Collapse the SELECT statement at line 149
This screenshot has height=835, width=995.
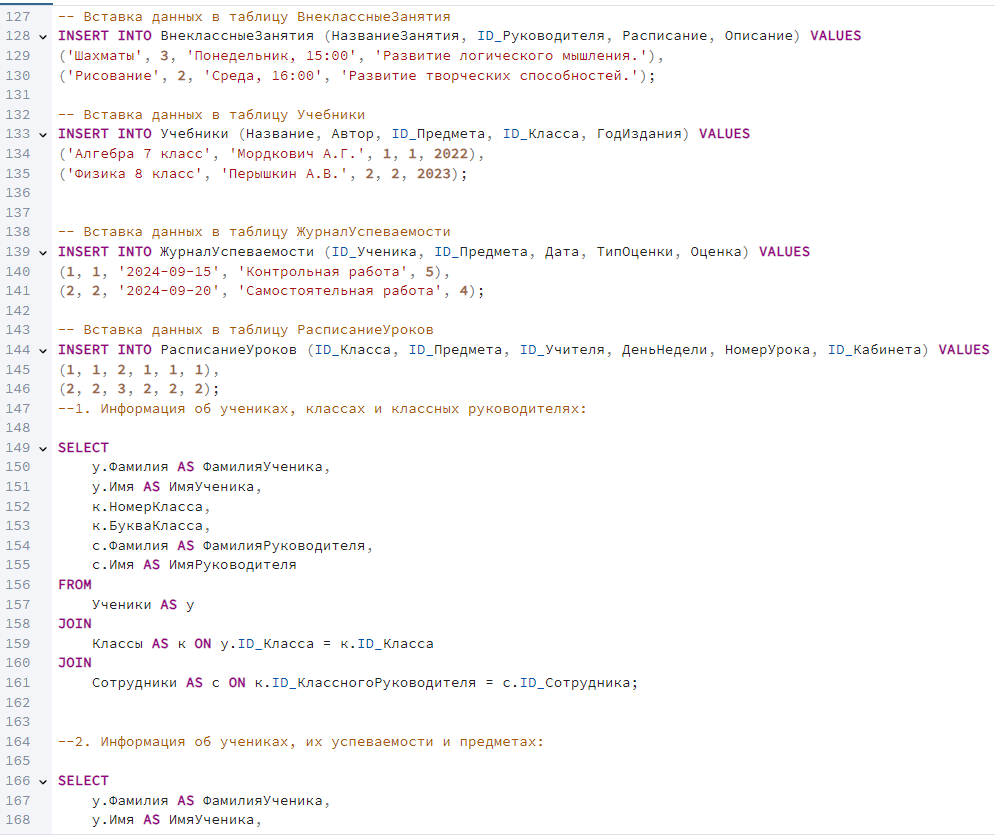pyautogui.click(x=43, y=449)
